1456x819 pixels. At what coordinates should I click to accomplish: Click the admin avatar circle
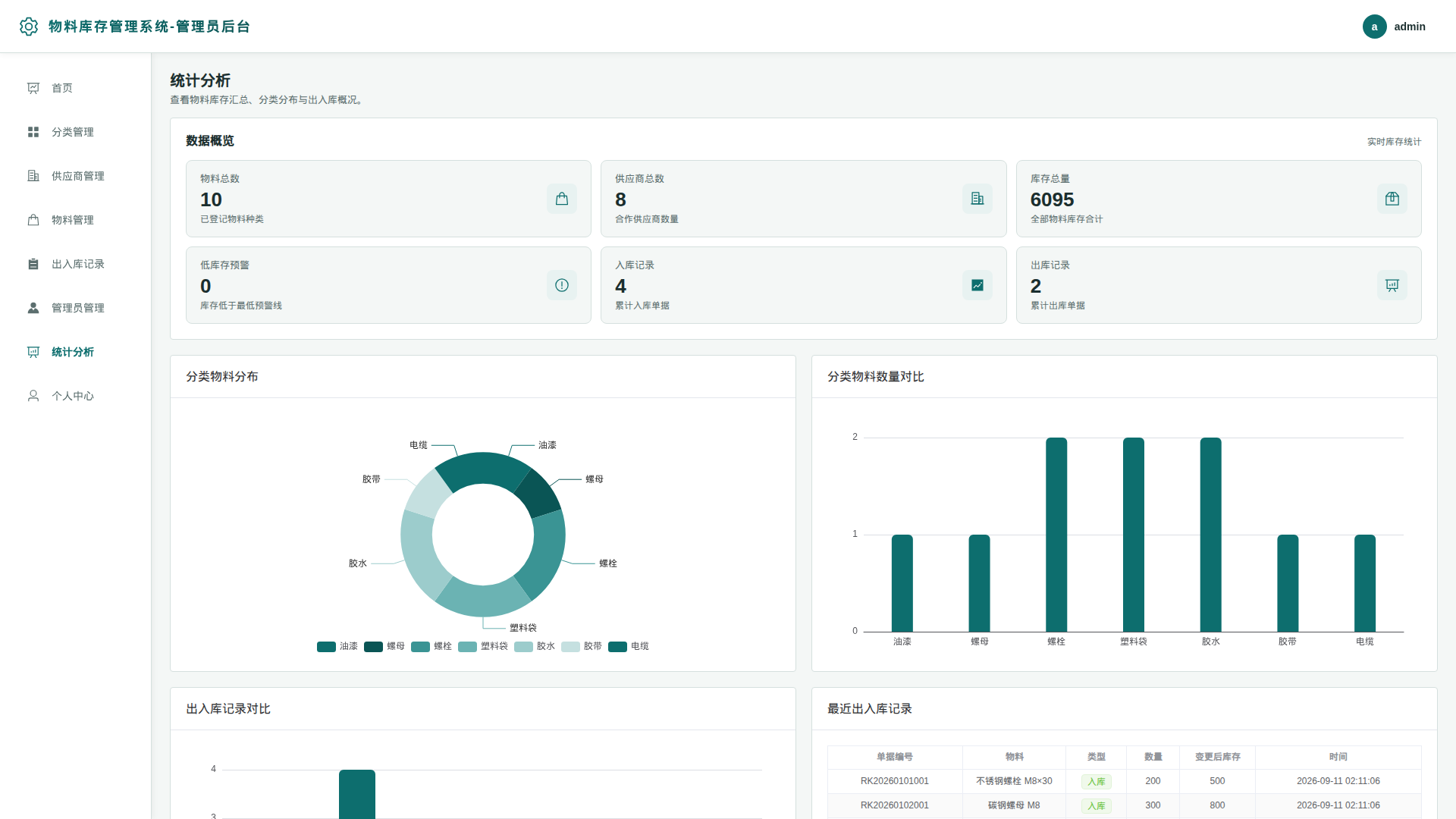1374,27
